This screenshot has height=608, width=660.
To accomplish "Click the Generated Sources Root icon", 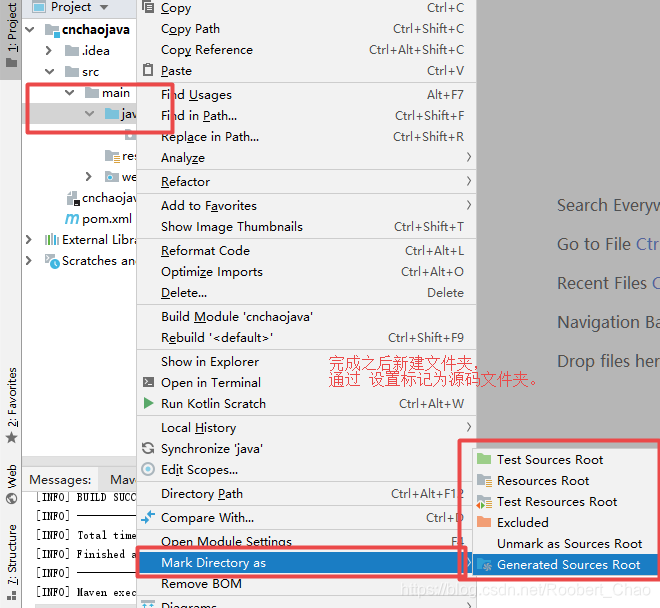I will 484,565.
